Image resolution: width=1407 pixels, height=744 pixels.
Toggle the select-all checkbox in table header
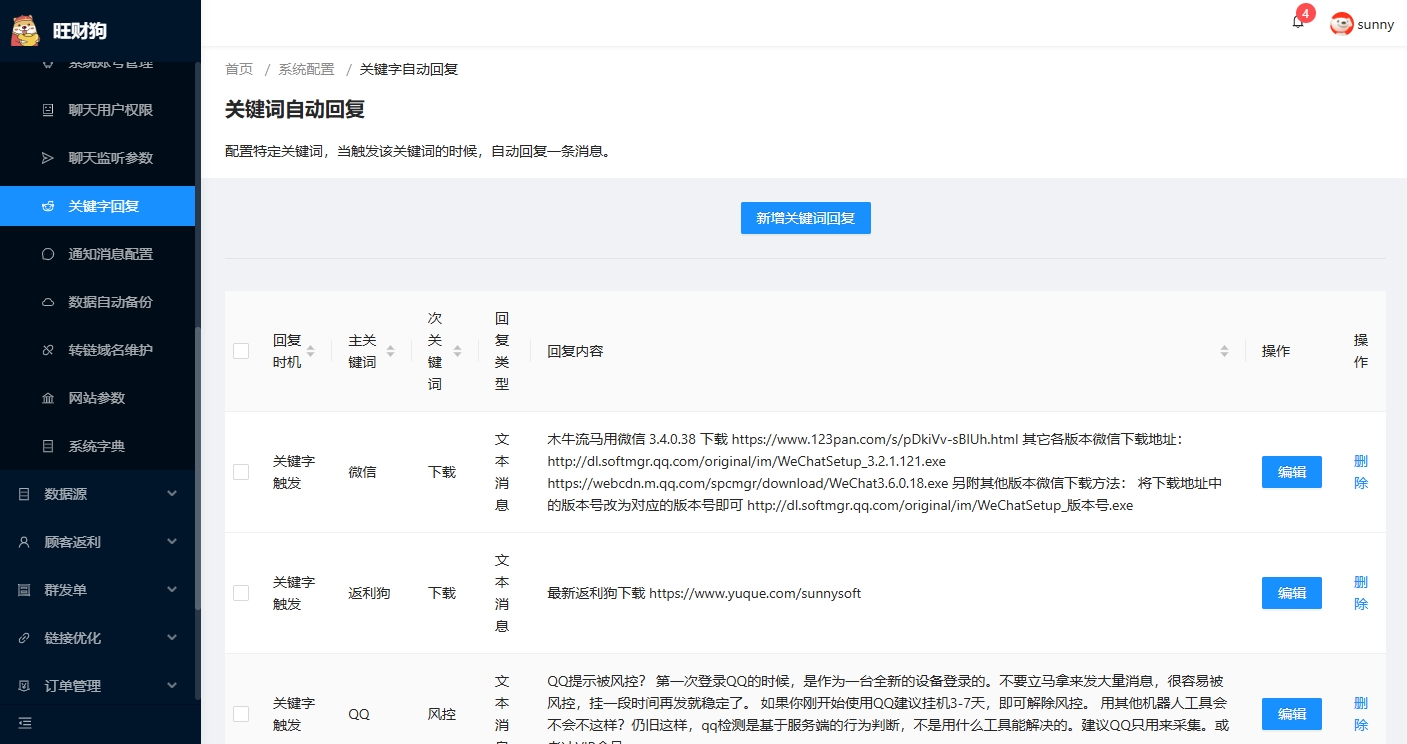(x=241, y=351)
